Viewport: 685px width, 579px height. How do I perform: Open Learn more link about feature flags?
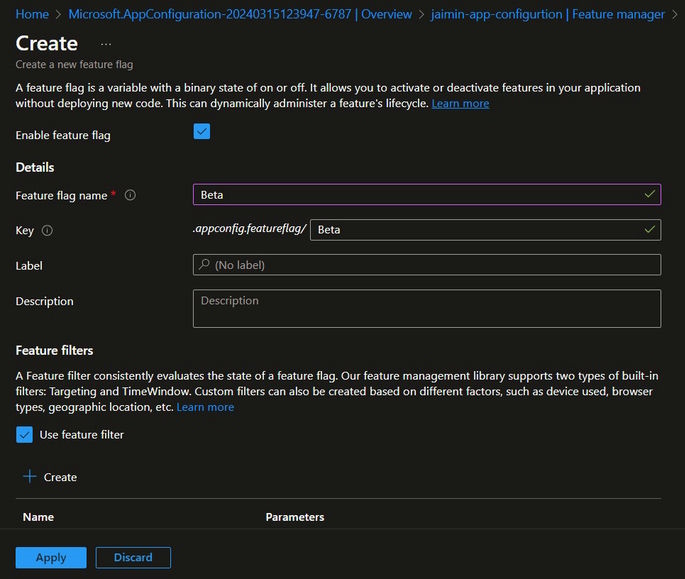point(460,104)
